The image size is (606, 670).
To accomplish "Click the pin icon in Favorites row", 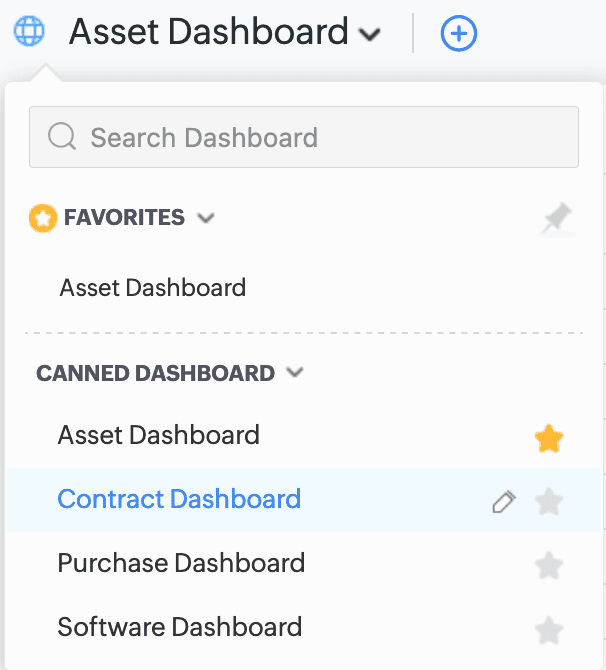I will (x=556, y=218).
